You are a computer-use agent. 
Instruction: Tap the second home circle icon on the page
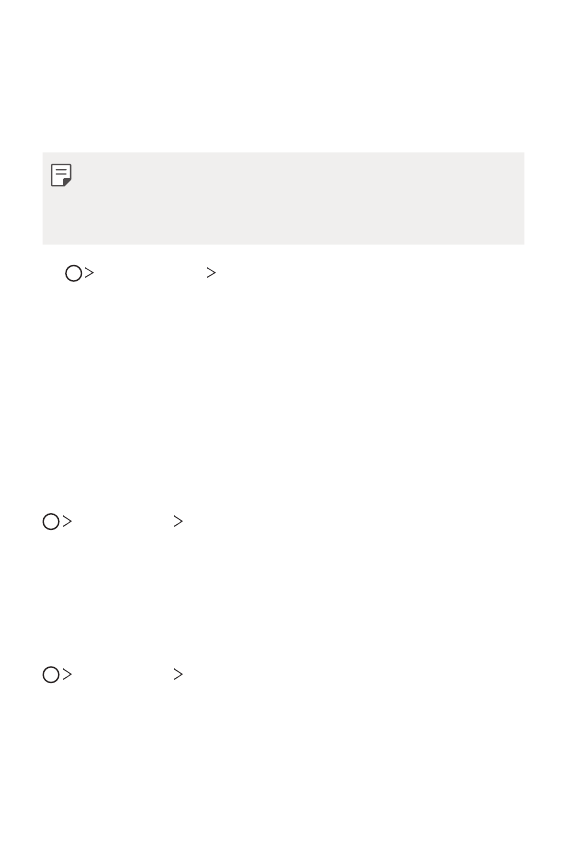pyautogui.click(x=51, y=521)
